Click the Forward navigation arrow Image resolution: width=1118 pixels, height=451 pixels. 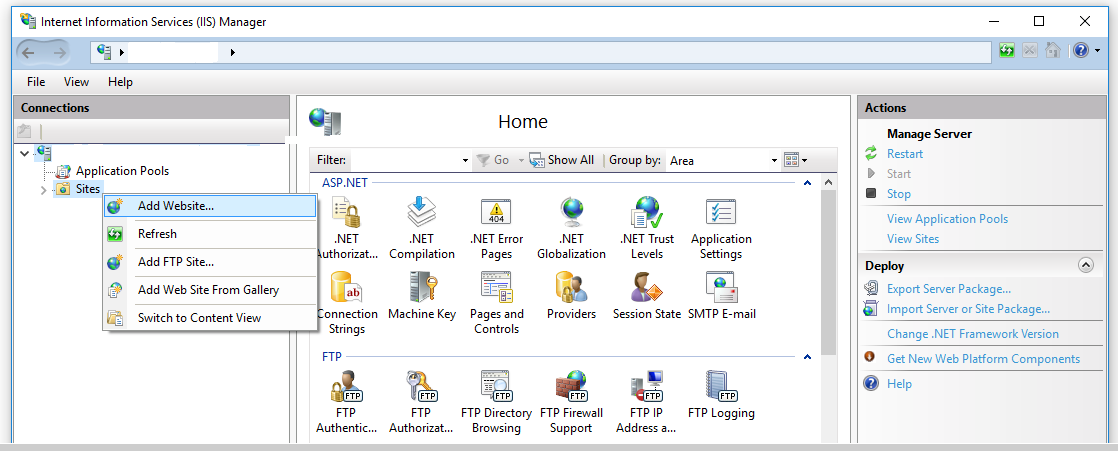pos(59,52)
